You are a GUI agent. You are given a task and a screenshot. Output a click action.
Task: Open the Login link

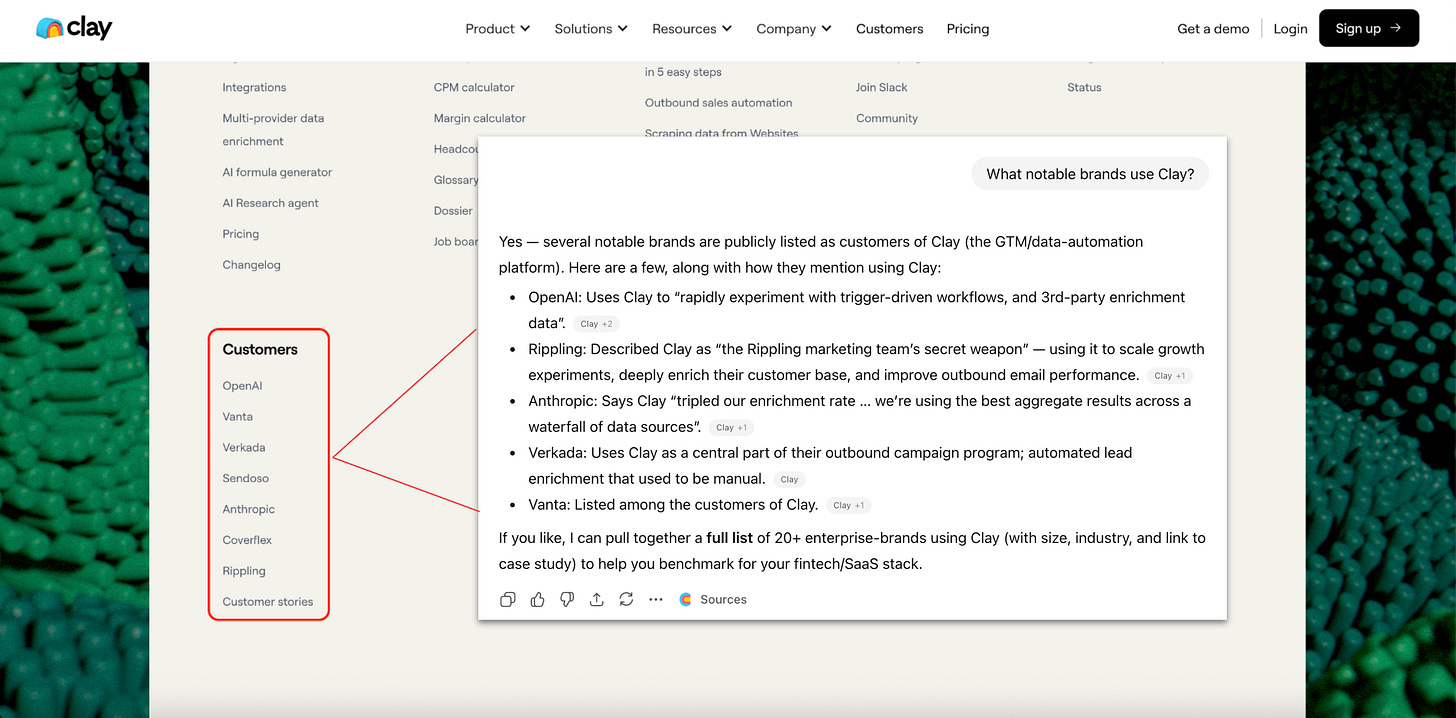1290,29
